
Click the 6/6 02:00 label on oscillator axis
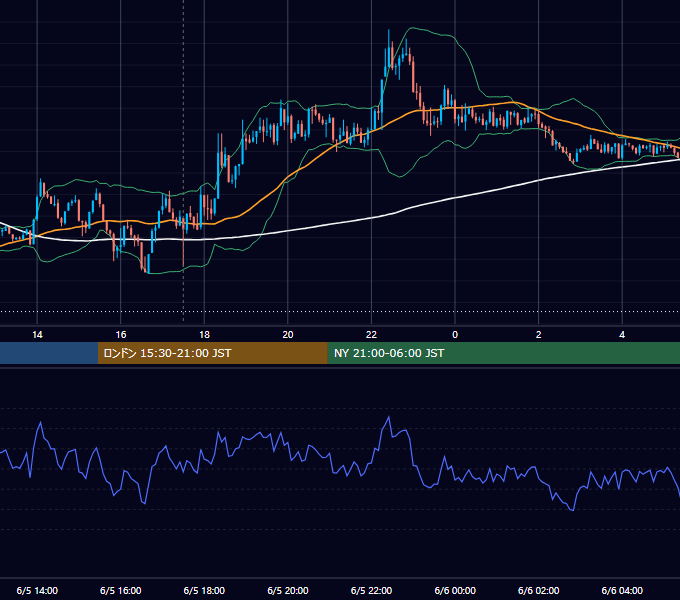point(538,590)
